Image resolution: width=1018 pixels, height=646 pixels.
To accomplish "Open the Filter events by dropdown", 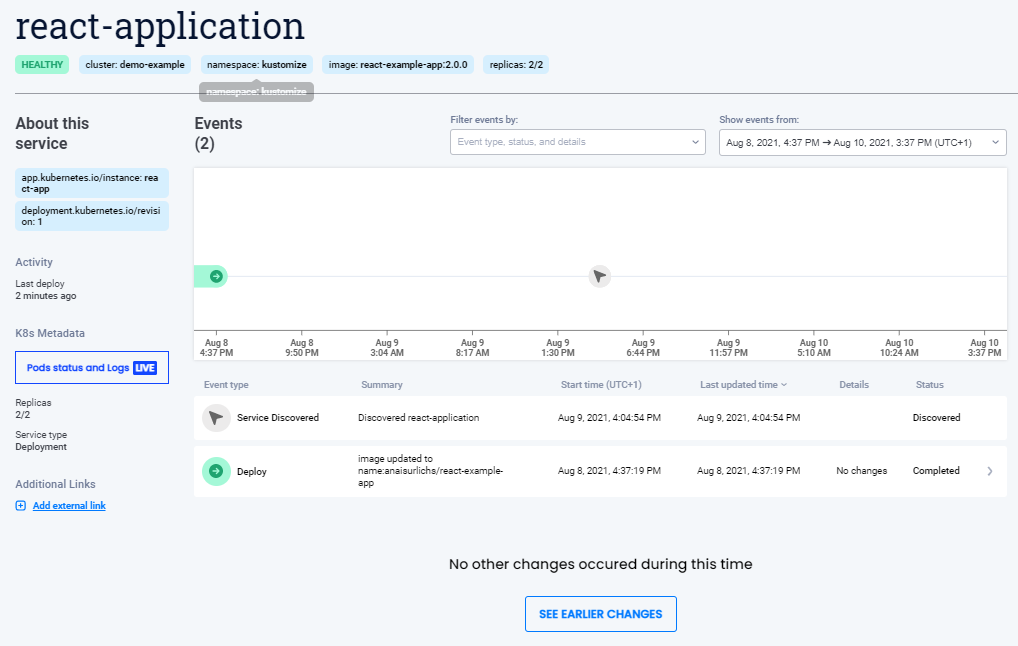I will click(x=578, y=142).
